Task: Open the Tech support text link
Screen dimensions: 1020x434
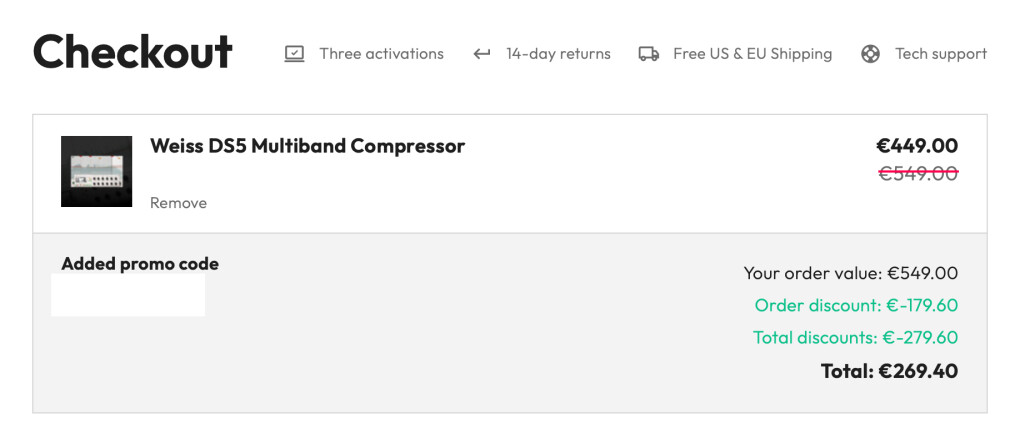Action: (x=940, y=54)
